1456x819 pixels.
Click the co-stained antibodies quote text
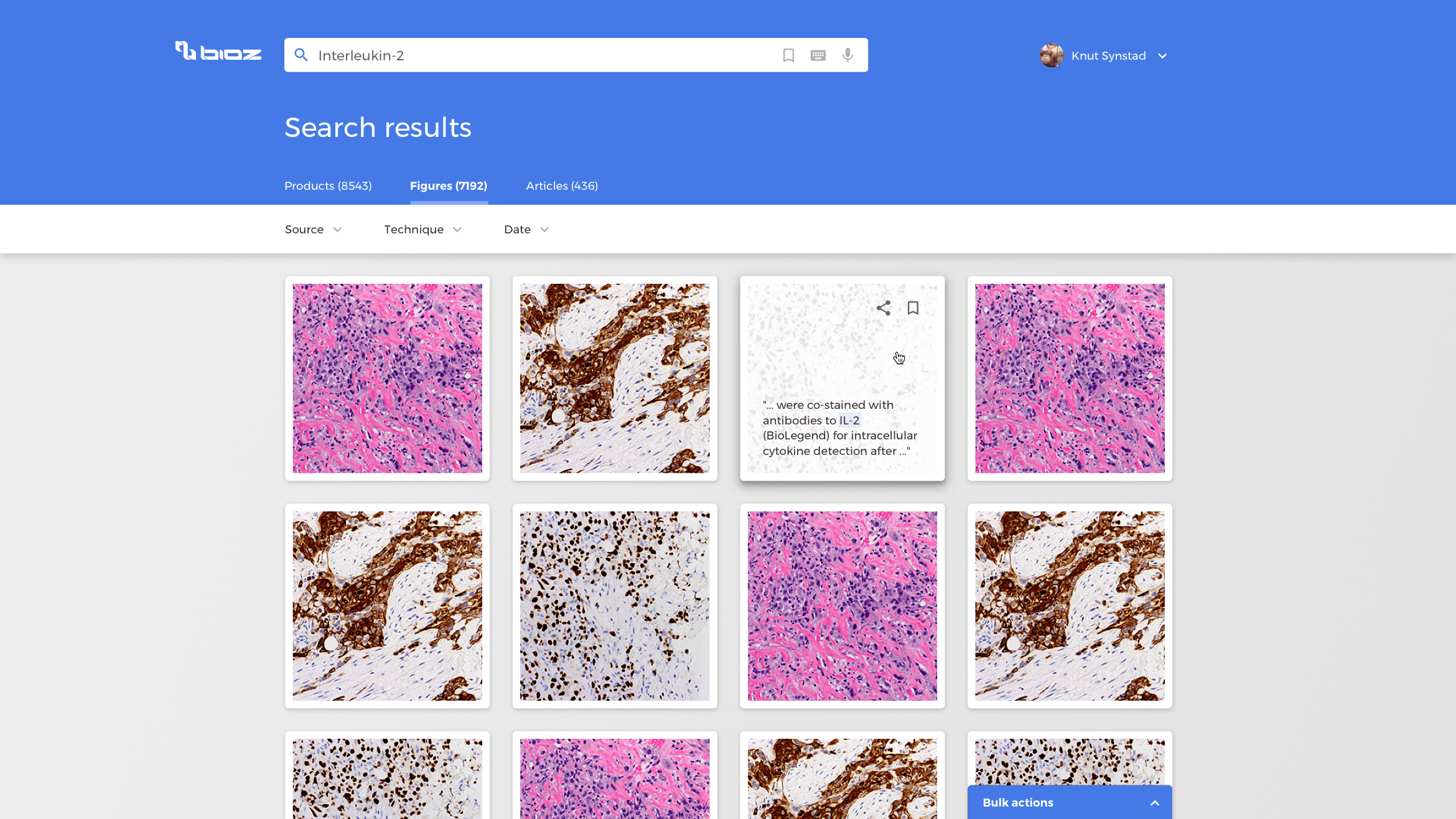[839, 428]
